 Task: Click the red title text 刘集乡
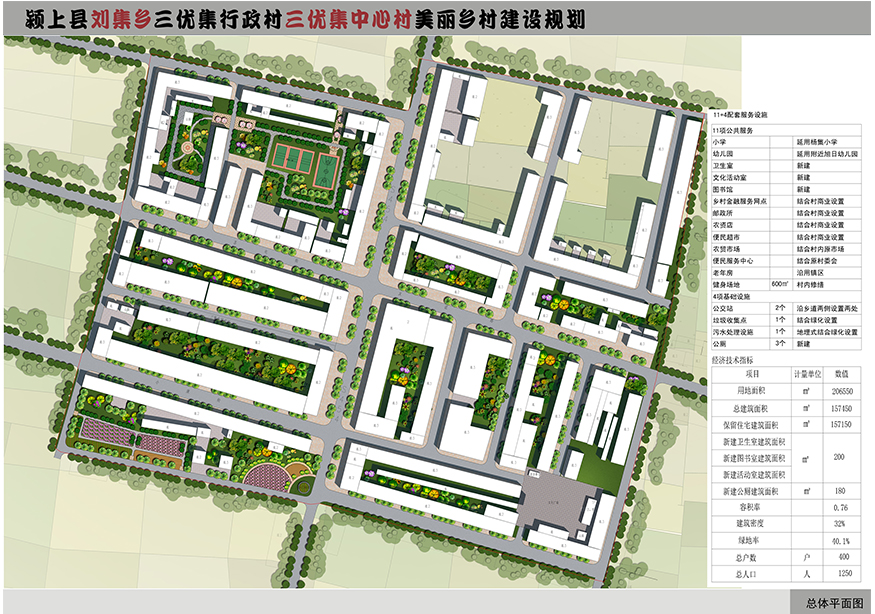click(x=122, y=22)
